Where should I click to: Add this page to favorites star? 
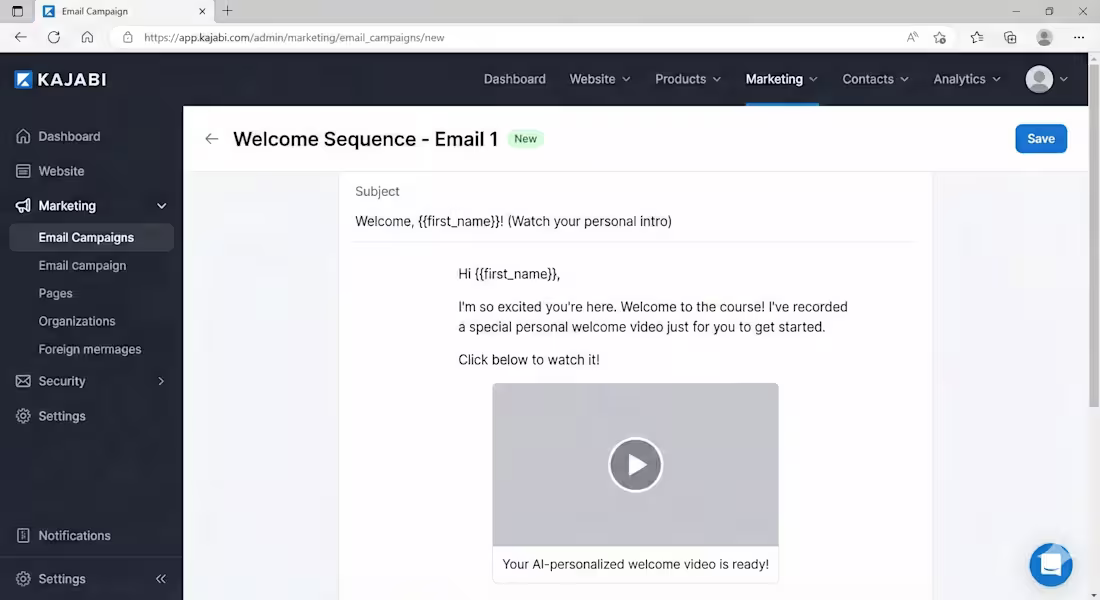(940, 37)
